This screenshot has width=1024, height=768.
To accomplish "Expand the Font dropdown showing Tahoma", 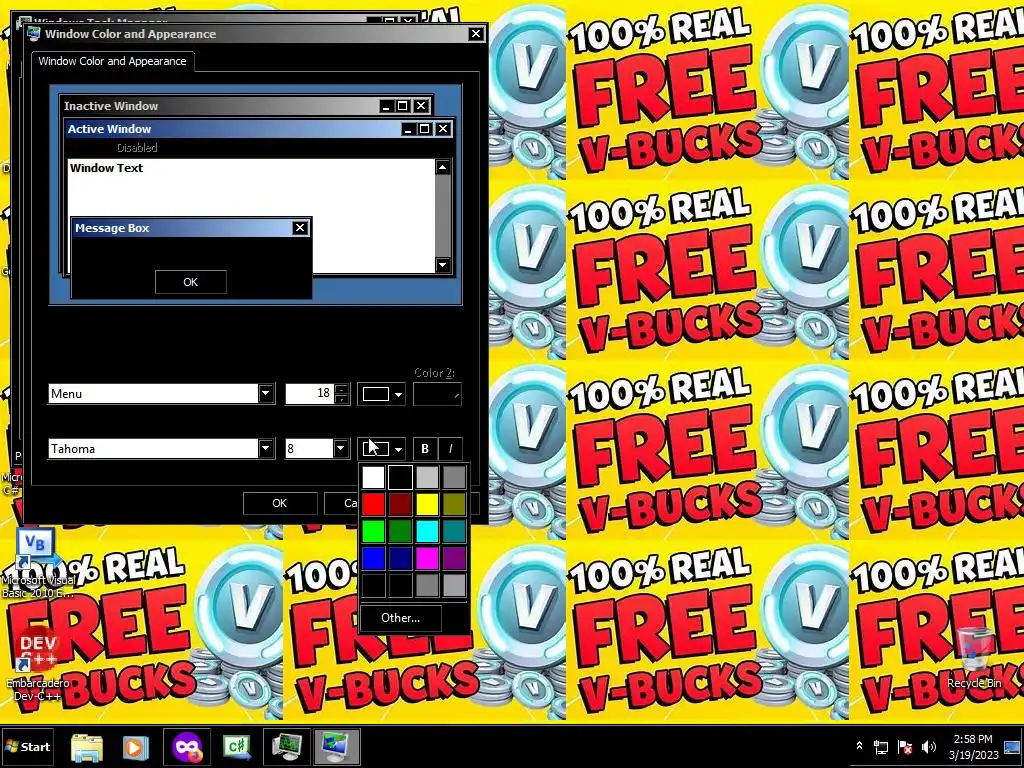I will point(265,449).
